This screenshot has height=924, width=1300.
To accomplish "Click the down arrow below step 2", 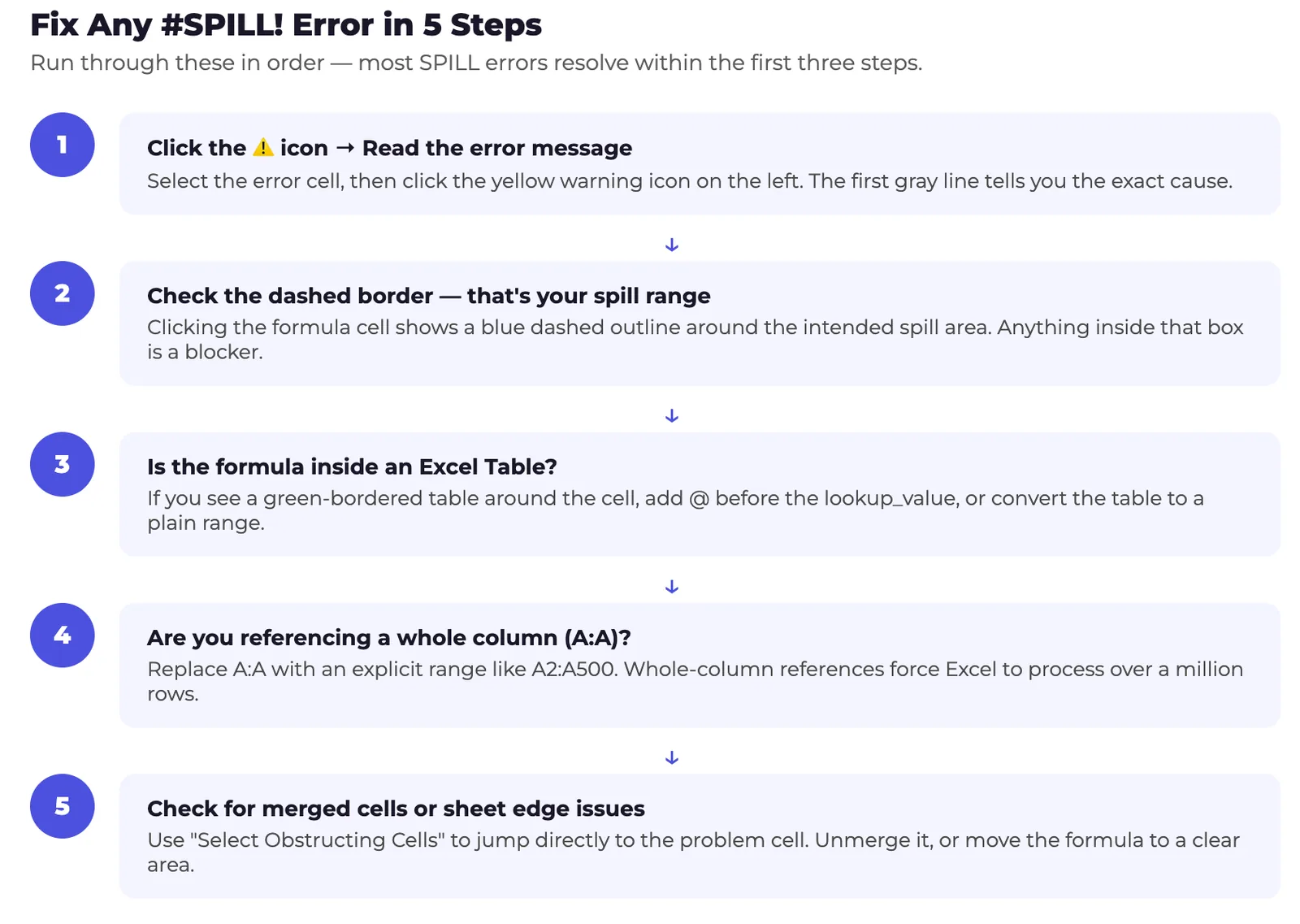I will pos(671,416).
